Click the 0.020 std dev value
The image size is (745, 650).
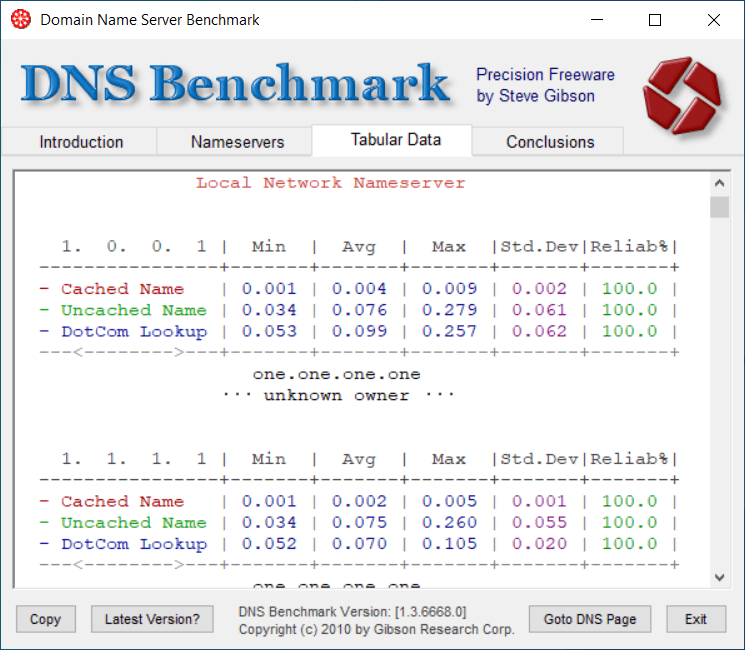coord(539,544)
